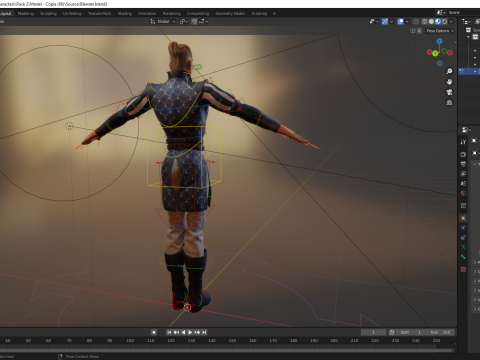Screen dimensions: 480x360
Task: Switch to the Sculpting workspace tab
Action: tap(48, 14)
